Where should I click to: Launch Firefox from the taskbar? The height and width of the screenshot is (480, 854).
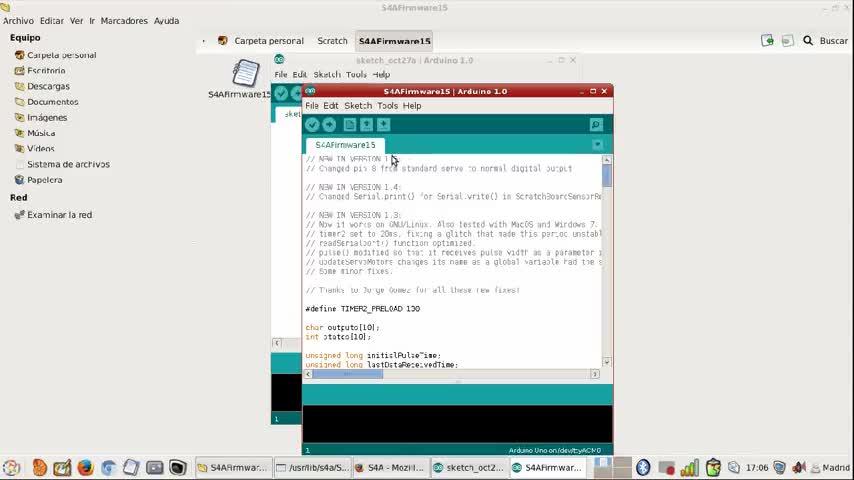coord(85,467)
